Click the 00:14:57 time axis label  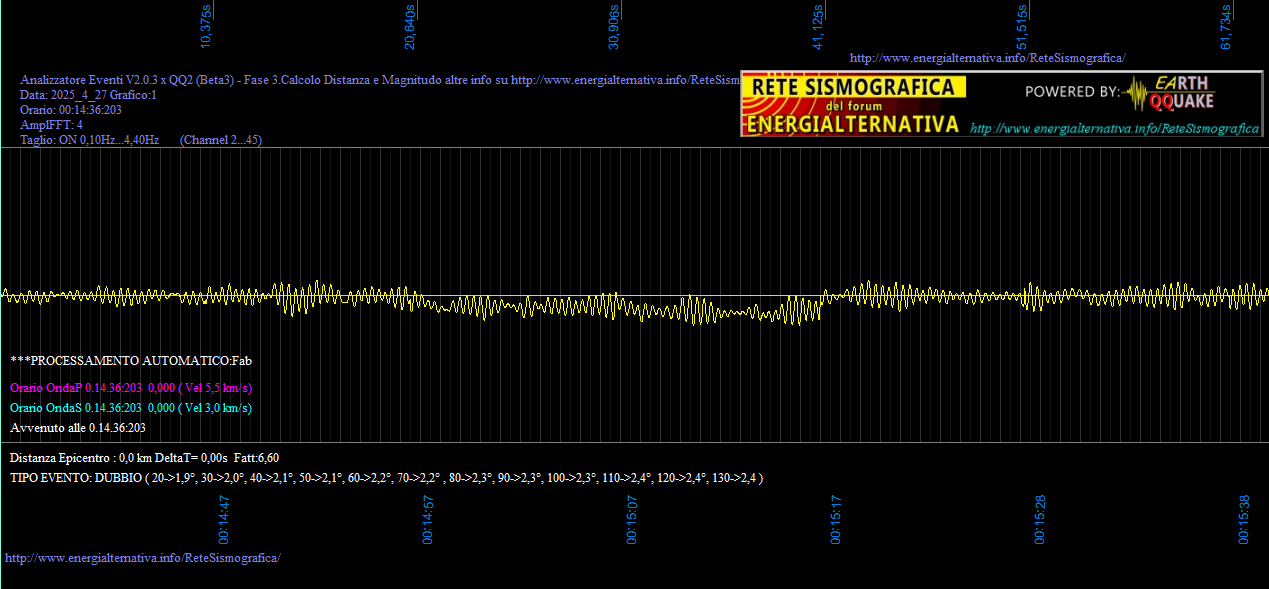coord(429,519)
